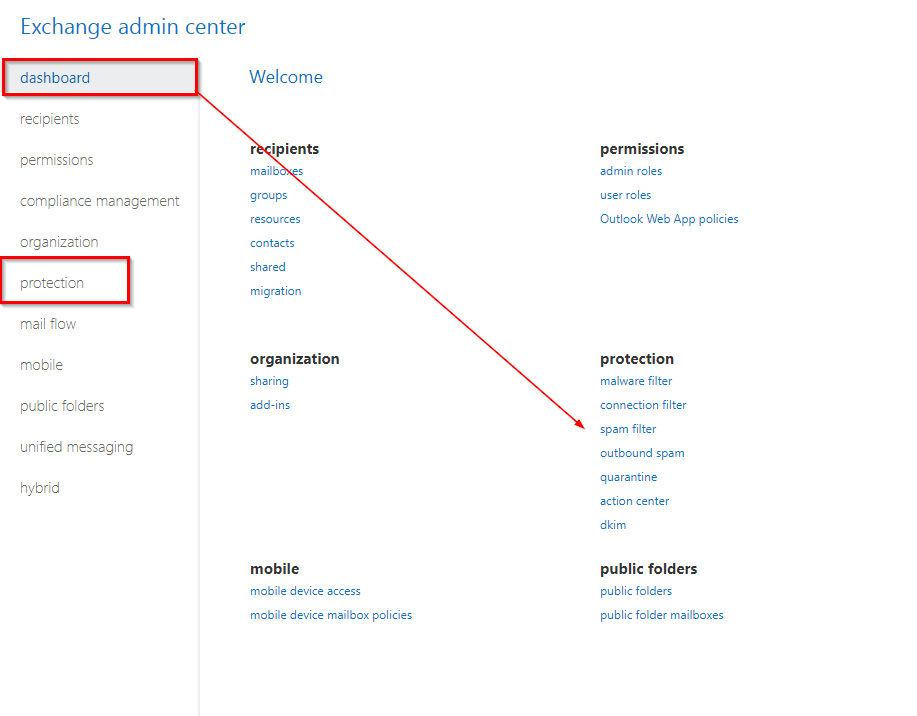
Task: Select hybrid in the left navigation
Action: tap(40, 488)
